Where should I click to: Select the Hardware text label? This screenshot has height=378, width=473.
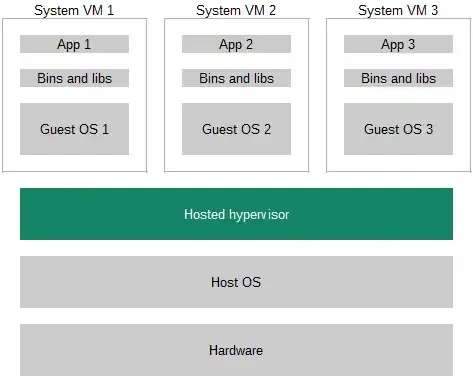tap(236, 350)
